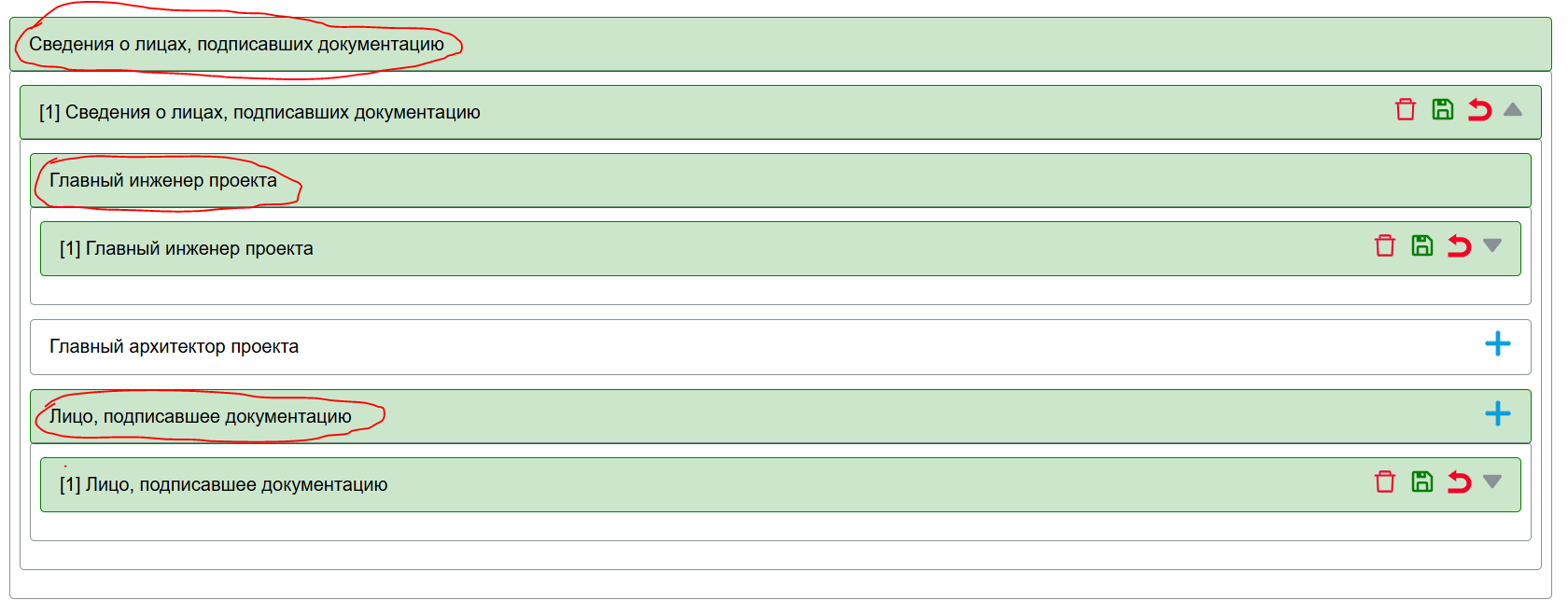
Task: Save the '[1] Главный инженер проекта' entry
Action: coord(1422,246)
